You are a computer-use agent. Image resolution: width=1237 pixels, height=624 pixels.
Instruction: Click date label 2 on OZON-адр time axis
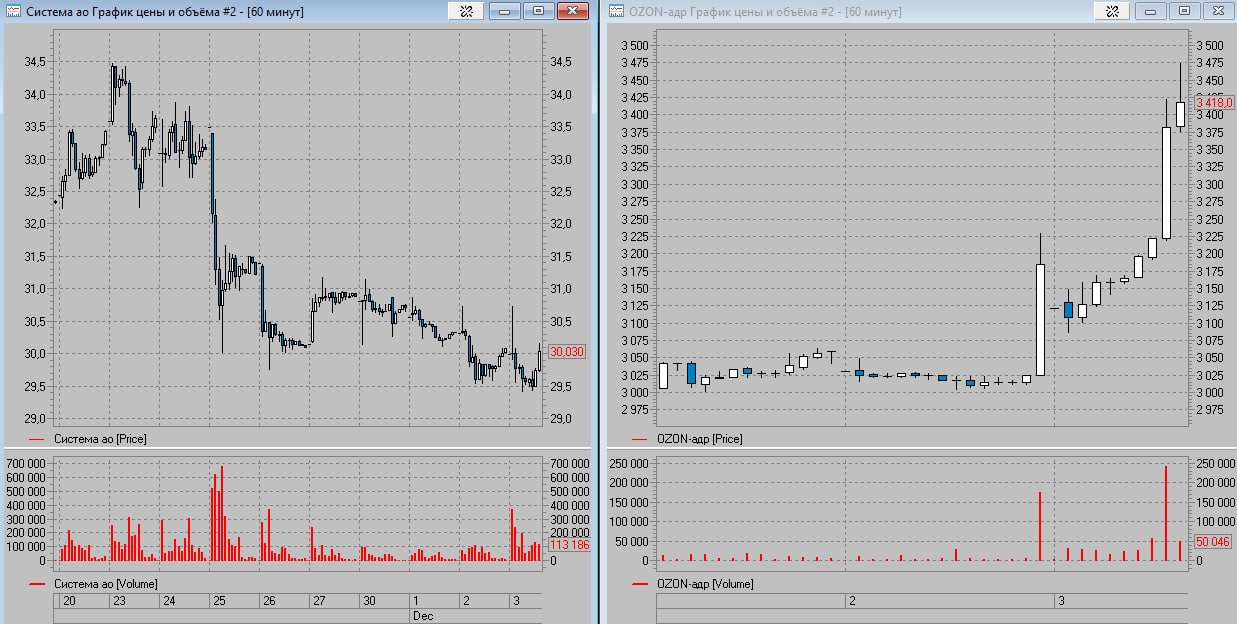pyautogui.click(x=852, y=601)
